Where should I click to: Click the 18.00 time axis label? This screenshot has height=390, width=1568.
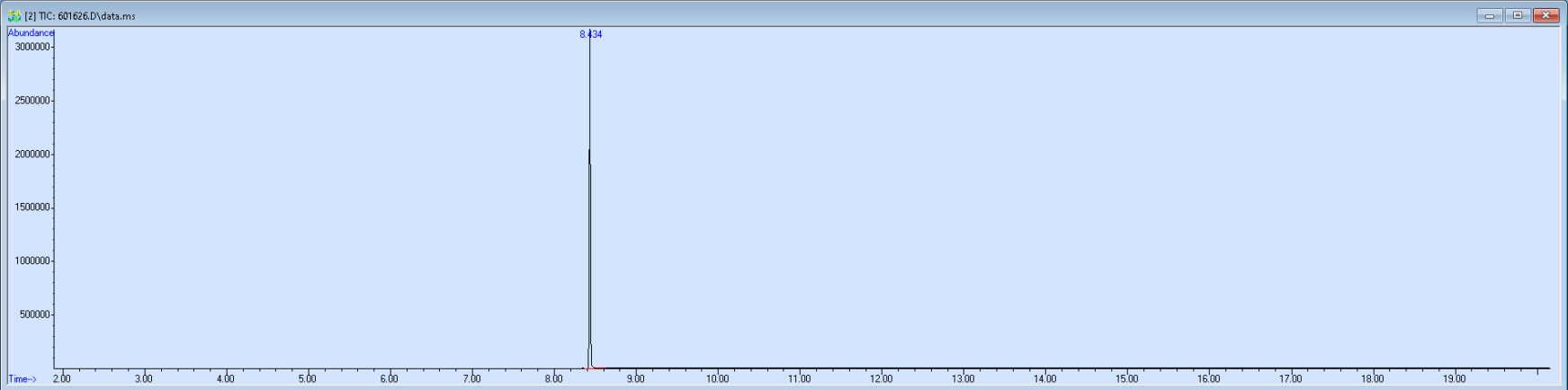(x=1372, y=379)
